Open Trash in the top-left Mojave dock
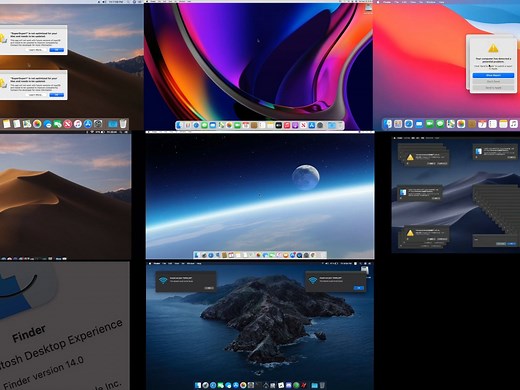 [123, 124]
